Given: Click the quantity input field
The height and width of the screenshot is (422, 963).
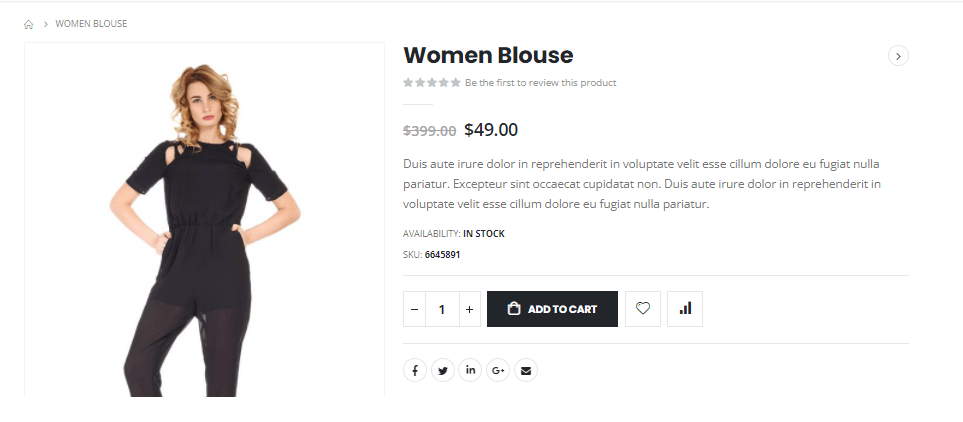Looking at the screenshot, I should [x=442, y=309].
